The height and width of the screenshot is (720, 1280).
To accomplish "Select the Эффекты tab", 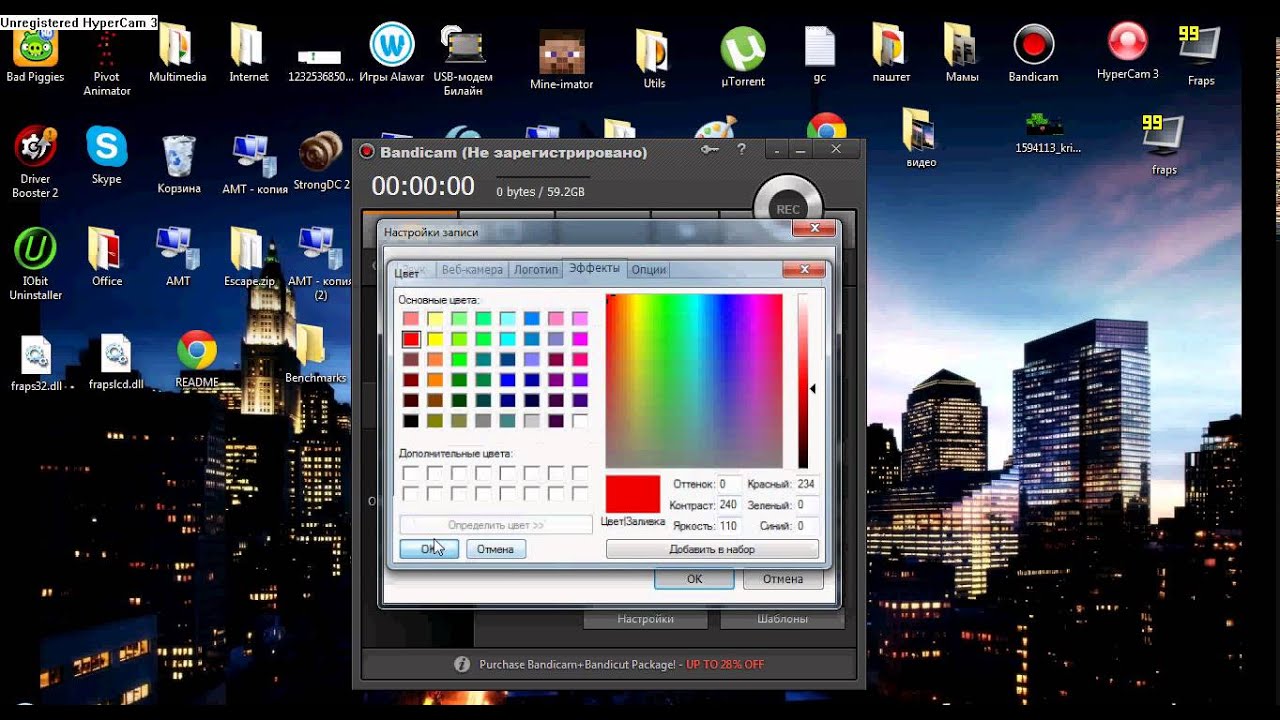I will 594,268.
